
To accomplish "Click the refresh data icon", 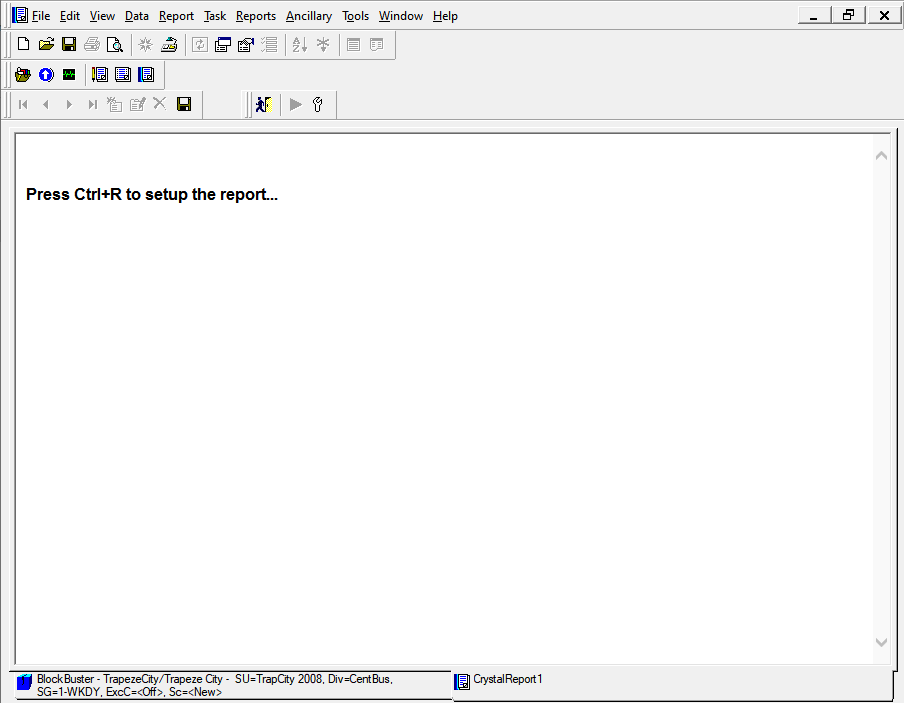I will pyautogui.click(x=200, y=44).
